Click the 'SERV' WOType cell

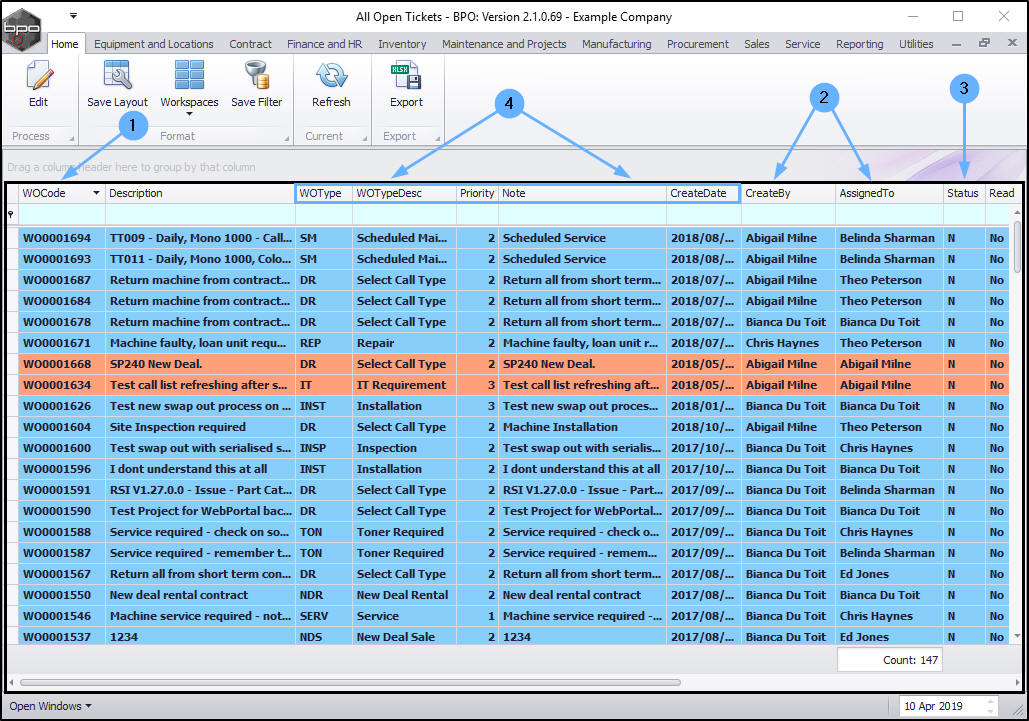324,616
